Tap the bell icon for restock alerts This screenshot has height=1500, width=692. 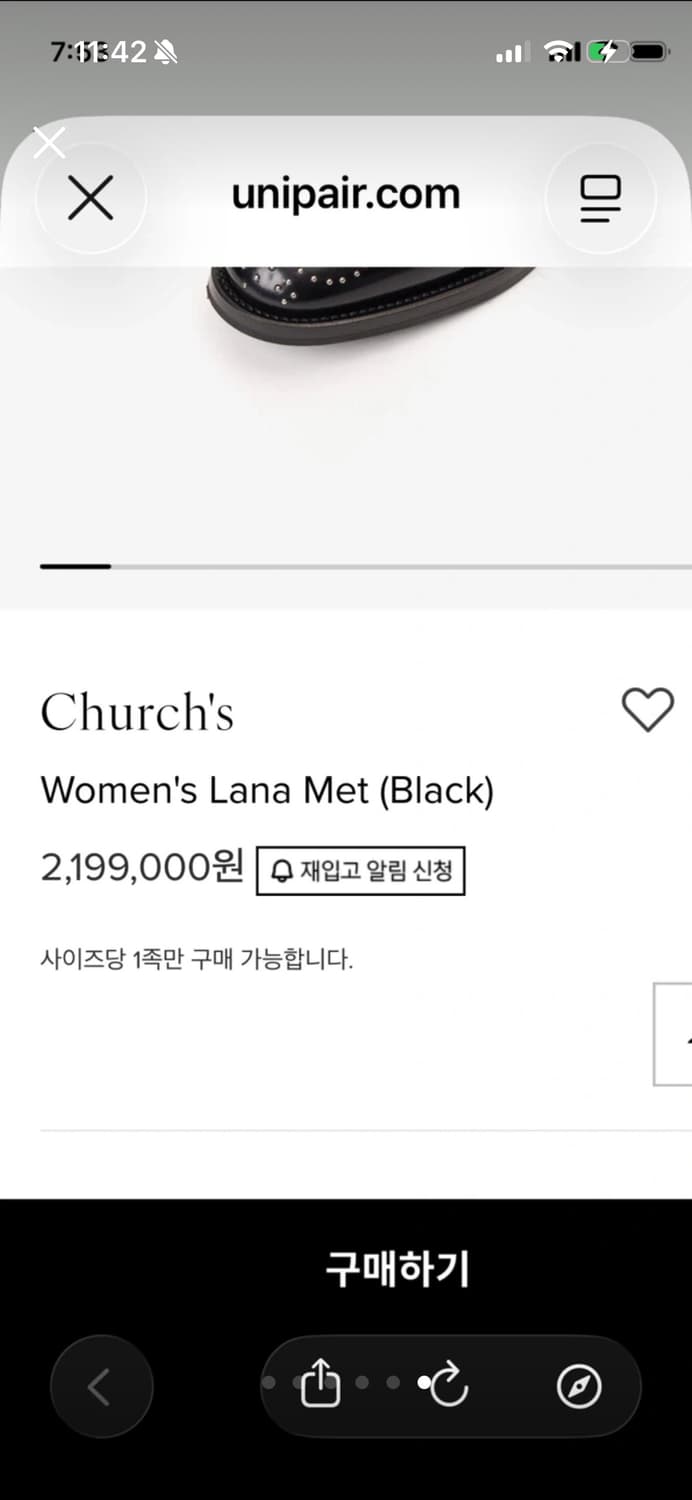[x=283, y=868]
